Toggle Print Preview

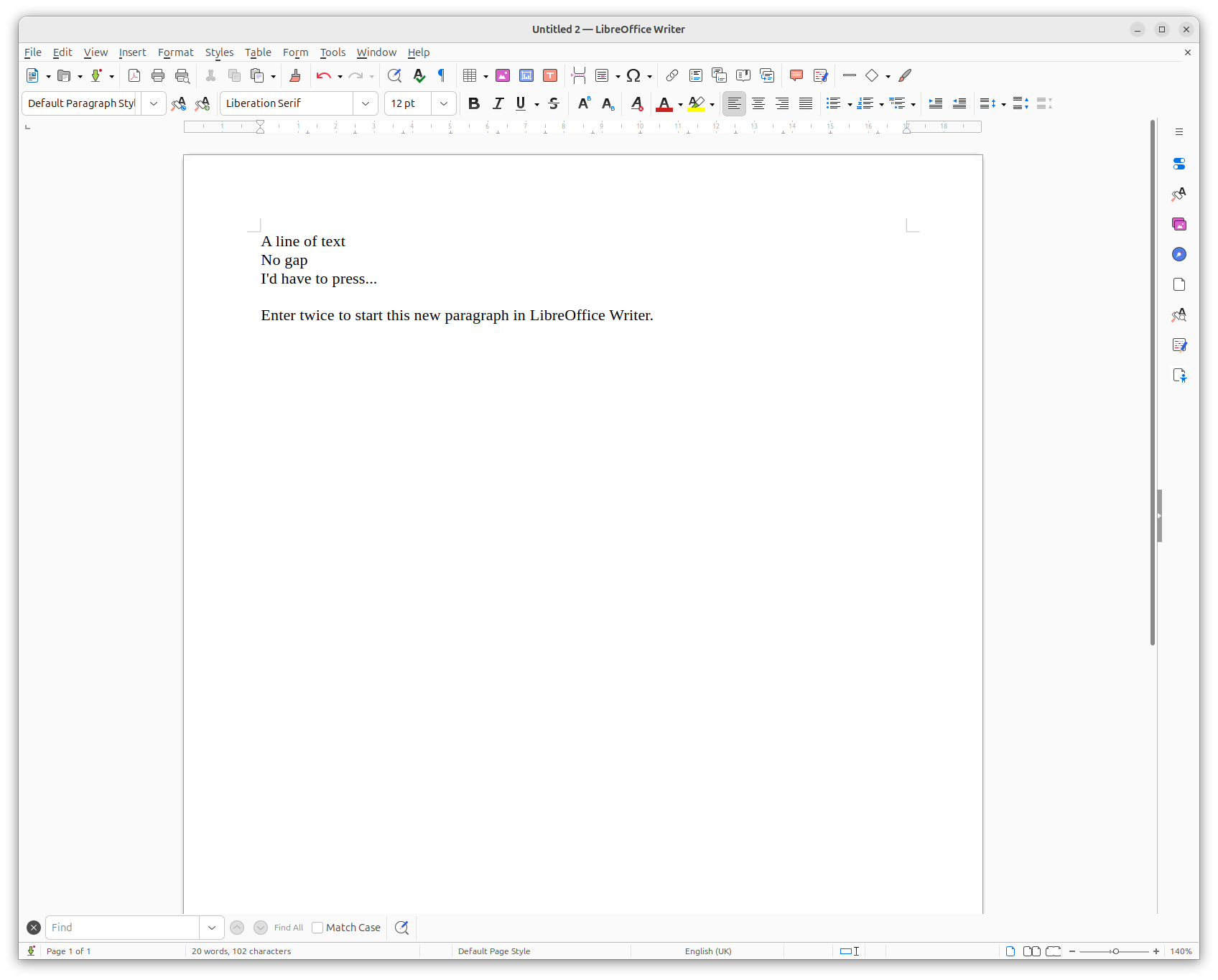[182, 75]
